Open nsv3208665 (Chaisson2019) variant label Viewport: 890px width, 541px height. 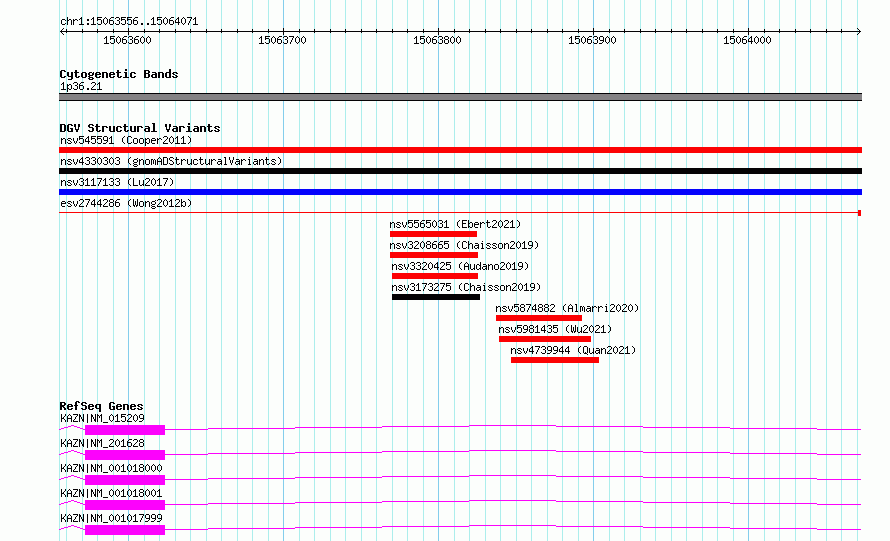(x=464, y=245)
